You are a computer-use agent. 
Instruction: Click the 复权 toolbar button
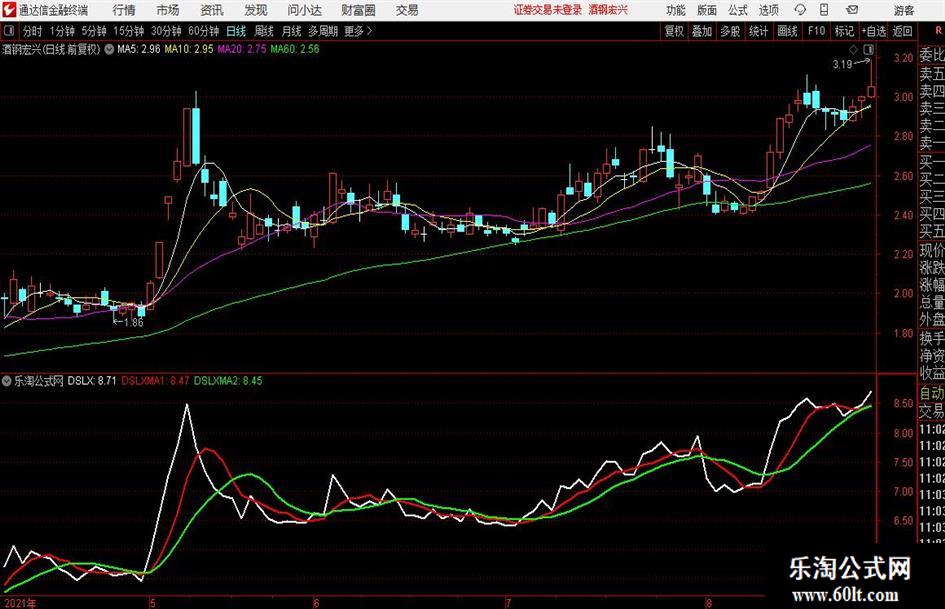pyautogui.click(x=674, y=31)
